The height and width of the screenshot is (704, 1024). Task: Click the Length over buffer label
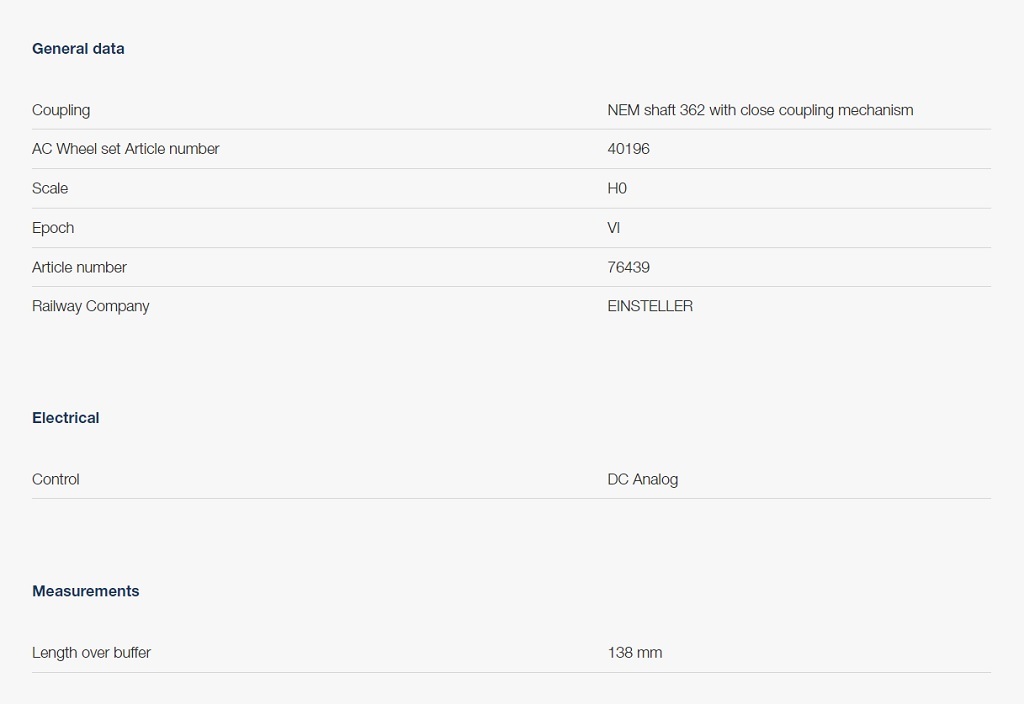(x=91, y=653)
